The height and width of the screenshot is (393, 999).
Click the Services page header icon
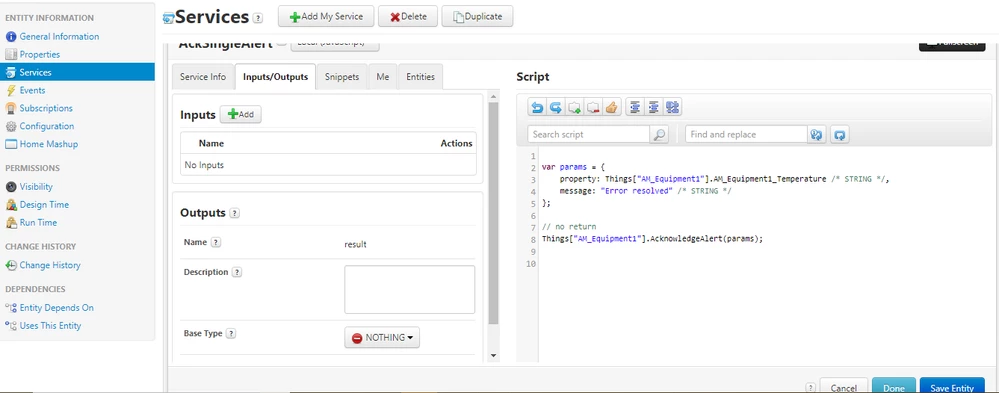[x=169, y=18]
